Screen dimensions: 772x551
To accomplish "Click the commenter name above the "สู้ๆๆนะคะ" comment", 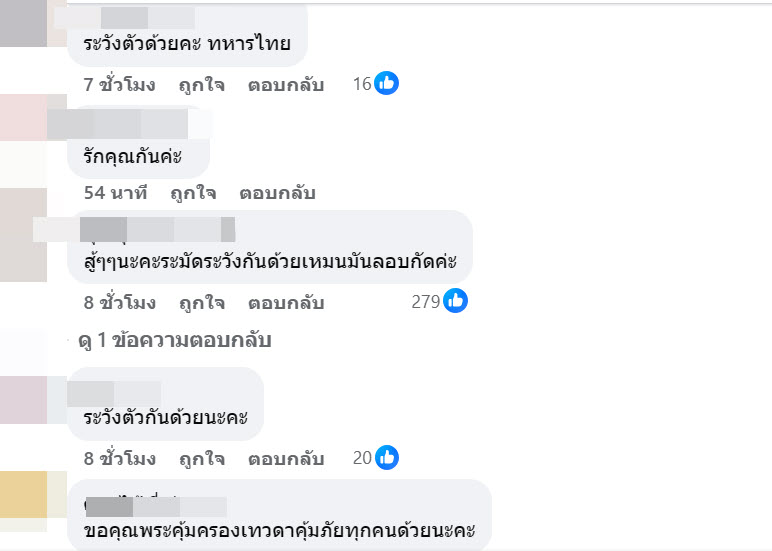I will pos(157,229).
